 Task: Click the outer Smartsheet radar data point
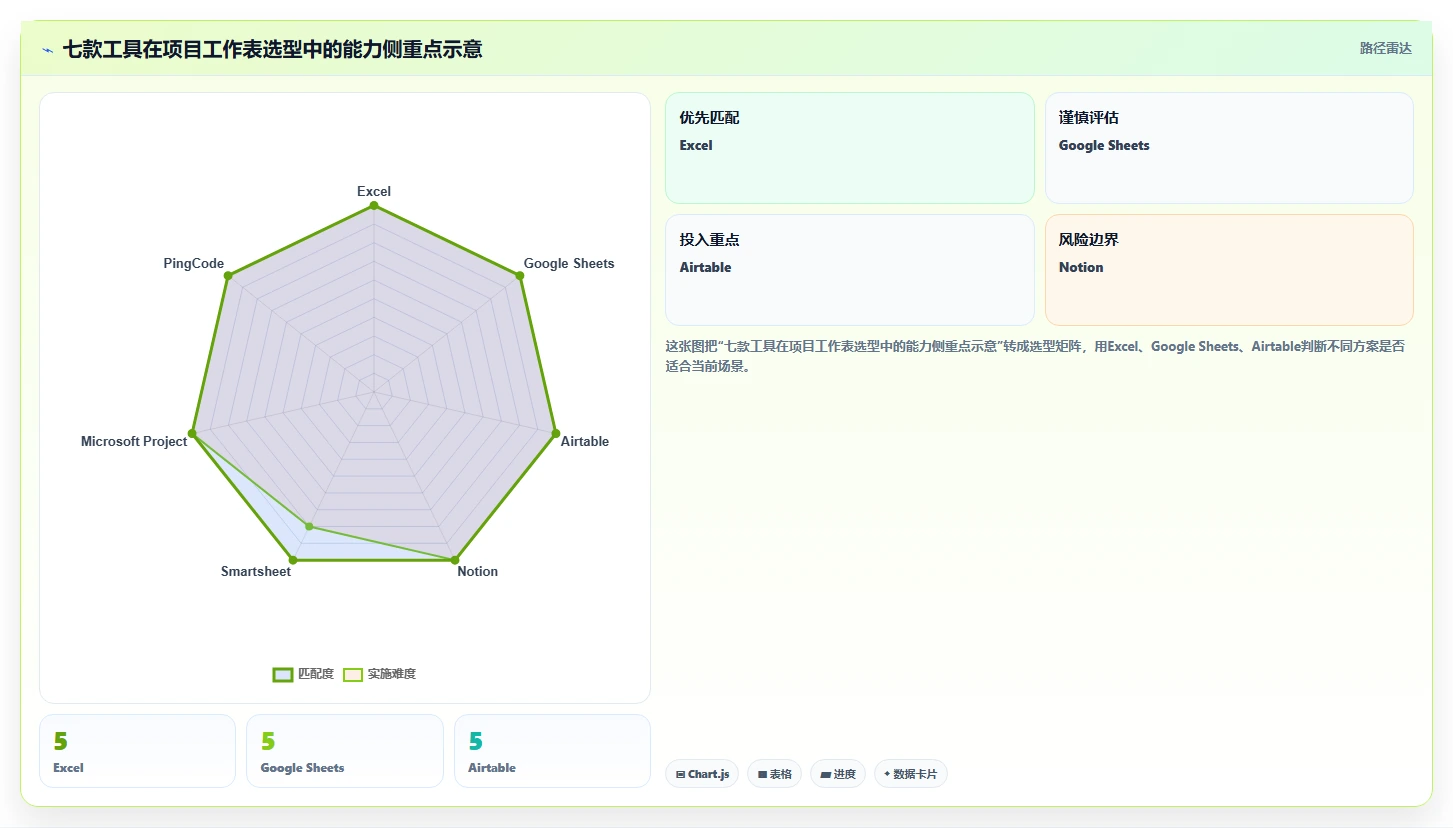[292, 560]
